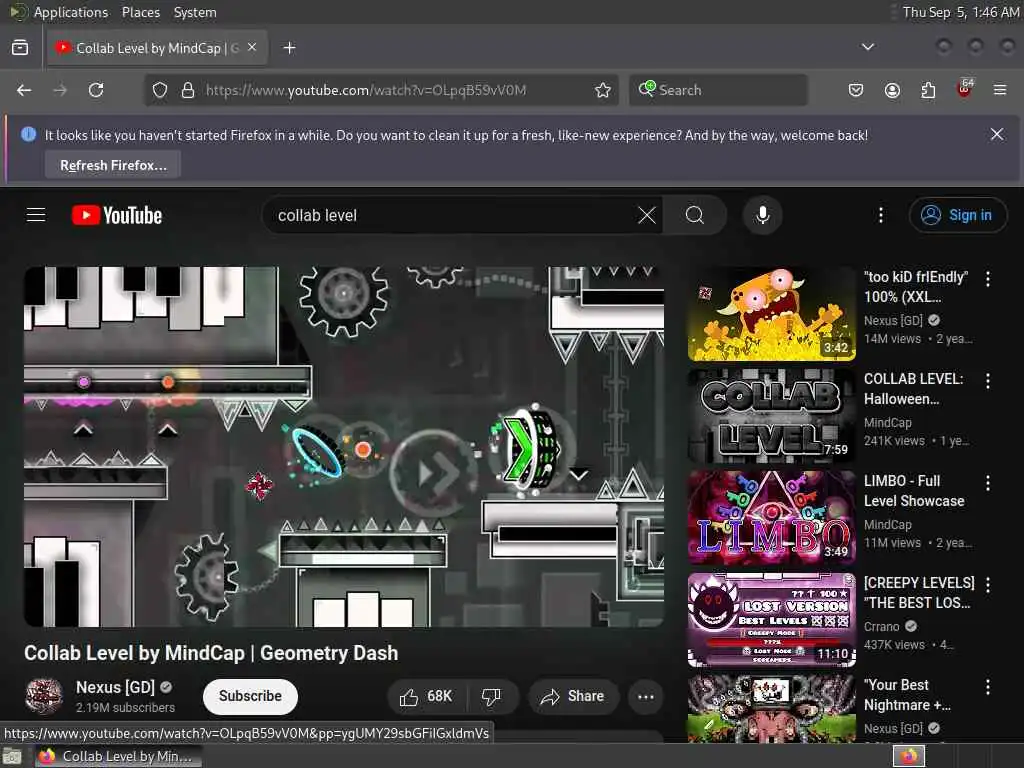
Task: Subscribe to Nexus [GD] channel
Action: (250, 697)
